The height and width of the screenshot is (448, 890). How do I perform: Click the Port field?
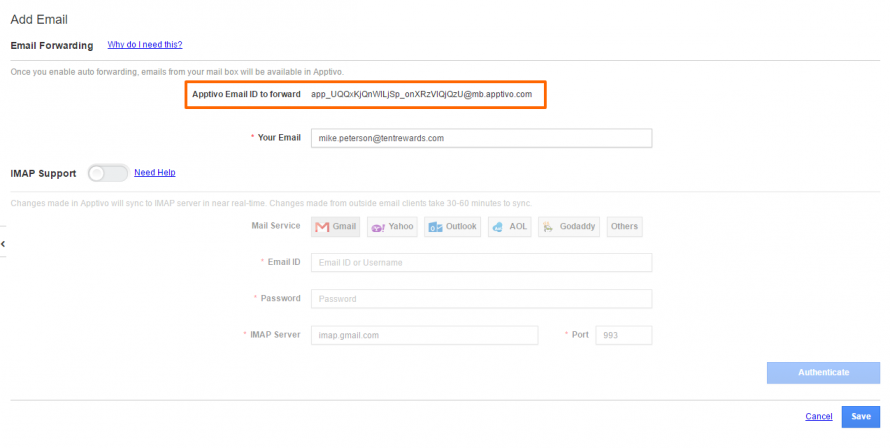pyautogui.click(x=624, y=335)
